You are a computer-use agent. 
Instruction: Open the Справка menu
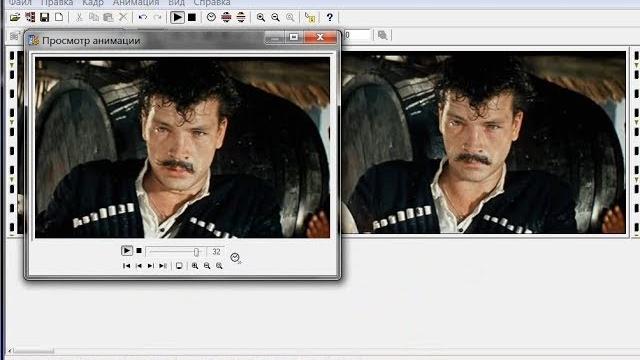click(212, 2)
